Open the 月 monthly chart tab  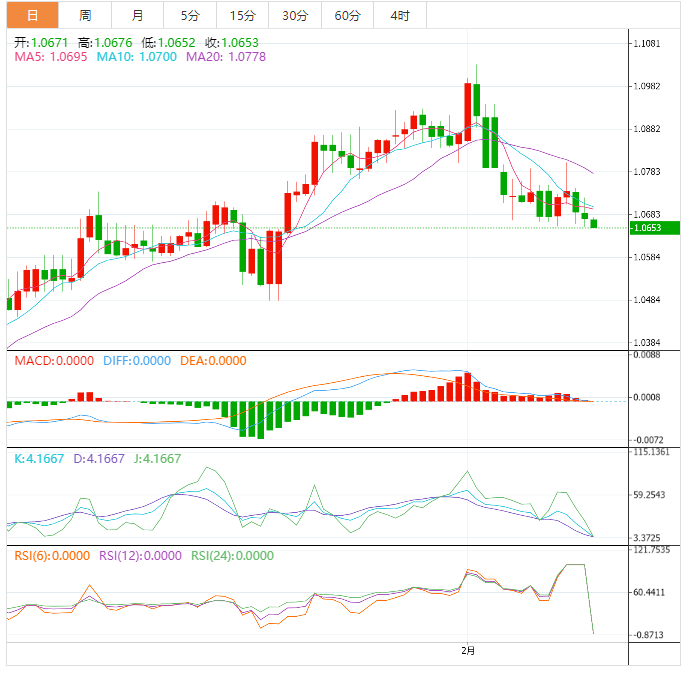tap(137, 15)
